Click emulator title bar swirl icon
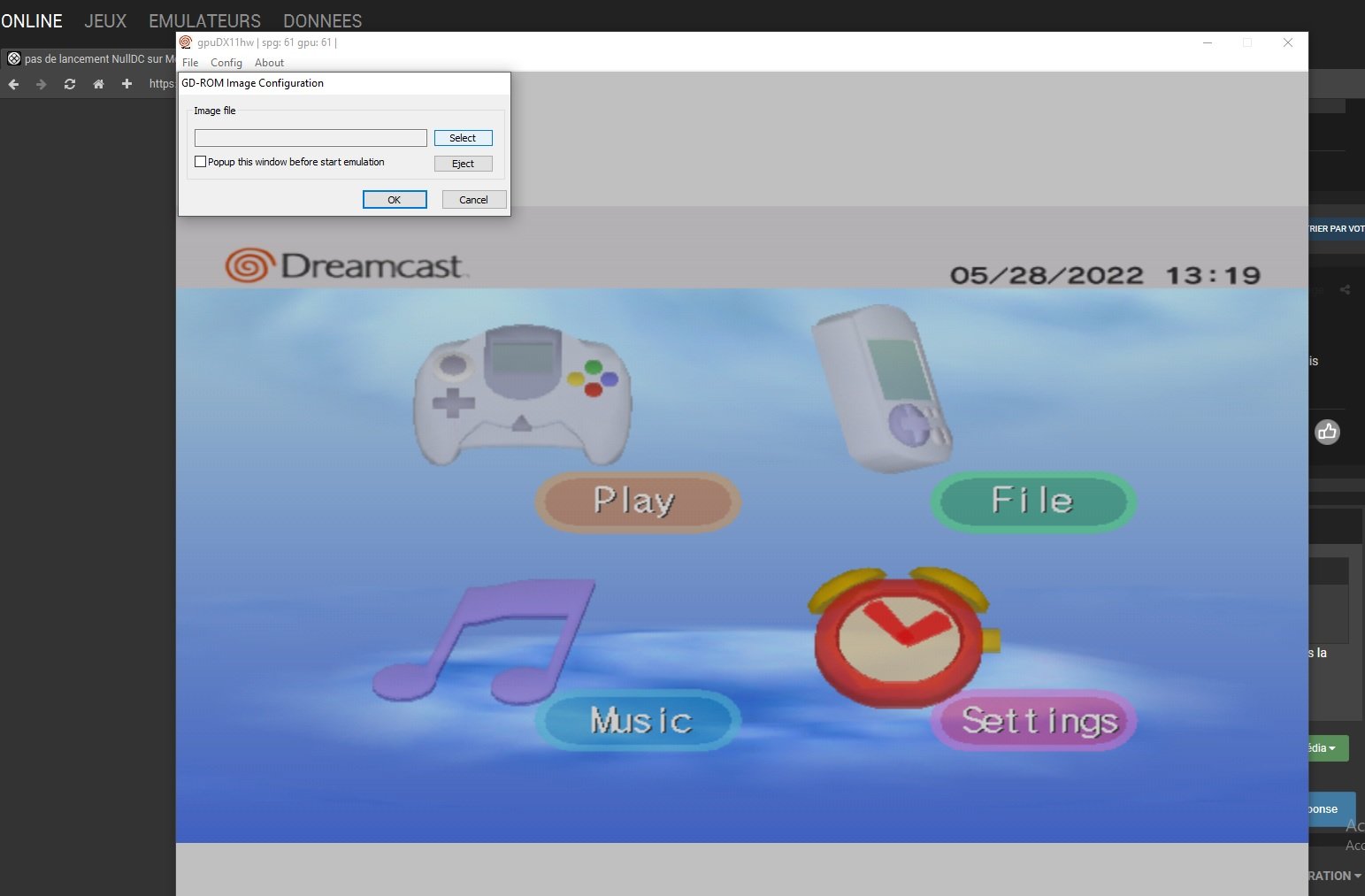Image resolution: width=1365 pixels, height=896 pixels. [186, 42]
